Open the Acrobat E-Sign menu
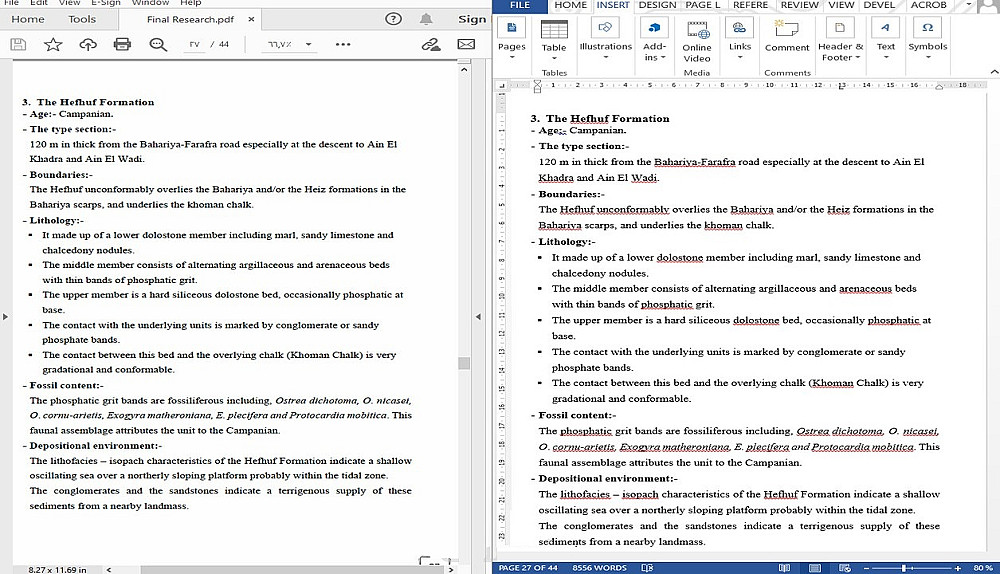 click(x=106, y=3)
